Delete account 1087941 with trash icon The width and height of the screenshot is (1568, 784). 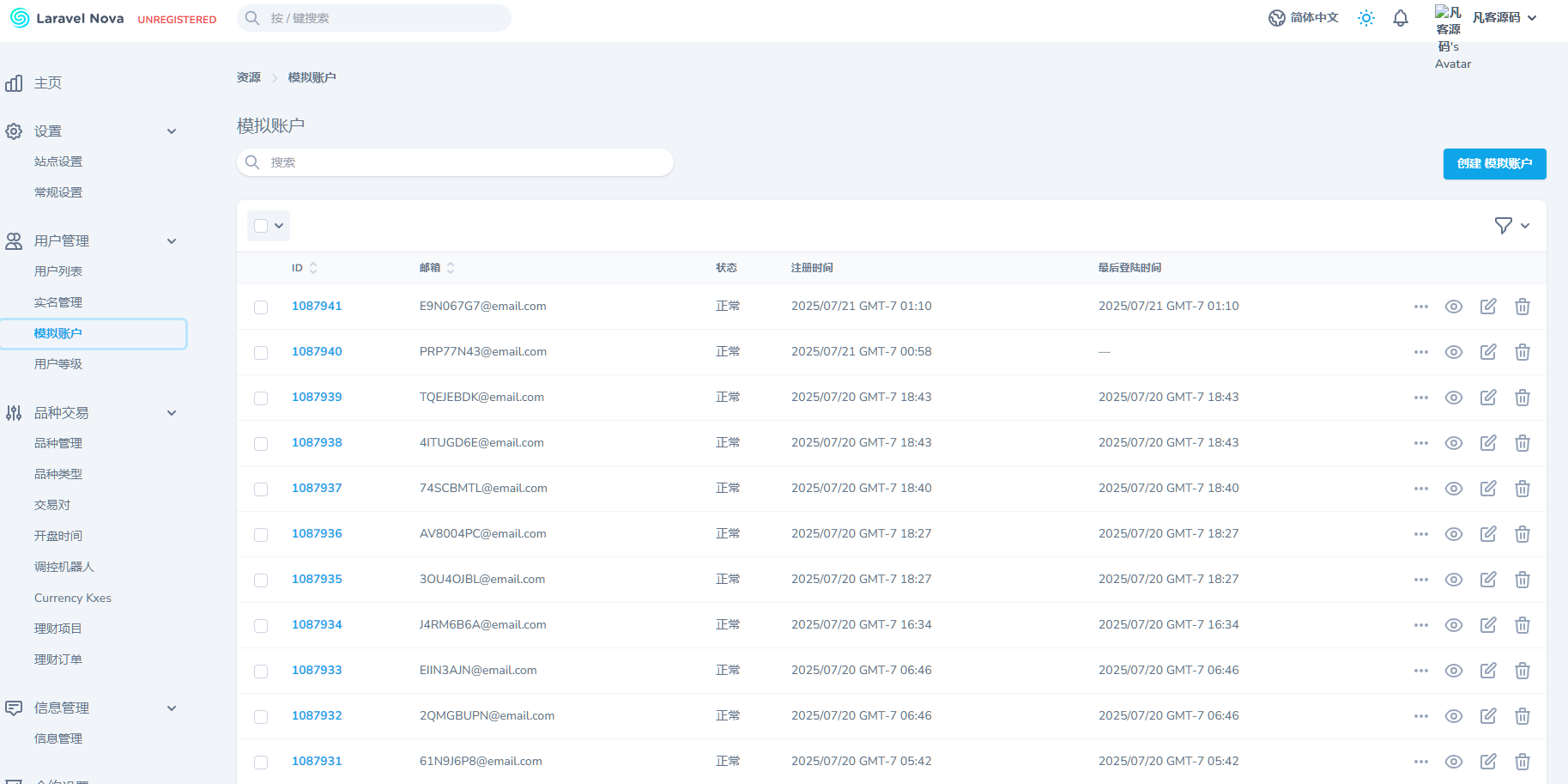coord(1522,307)
